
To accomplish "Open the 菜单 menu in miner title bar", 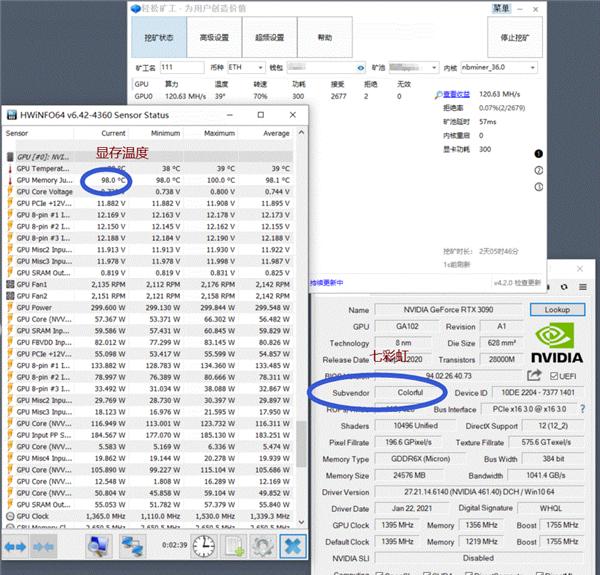I will 501,8.
